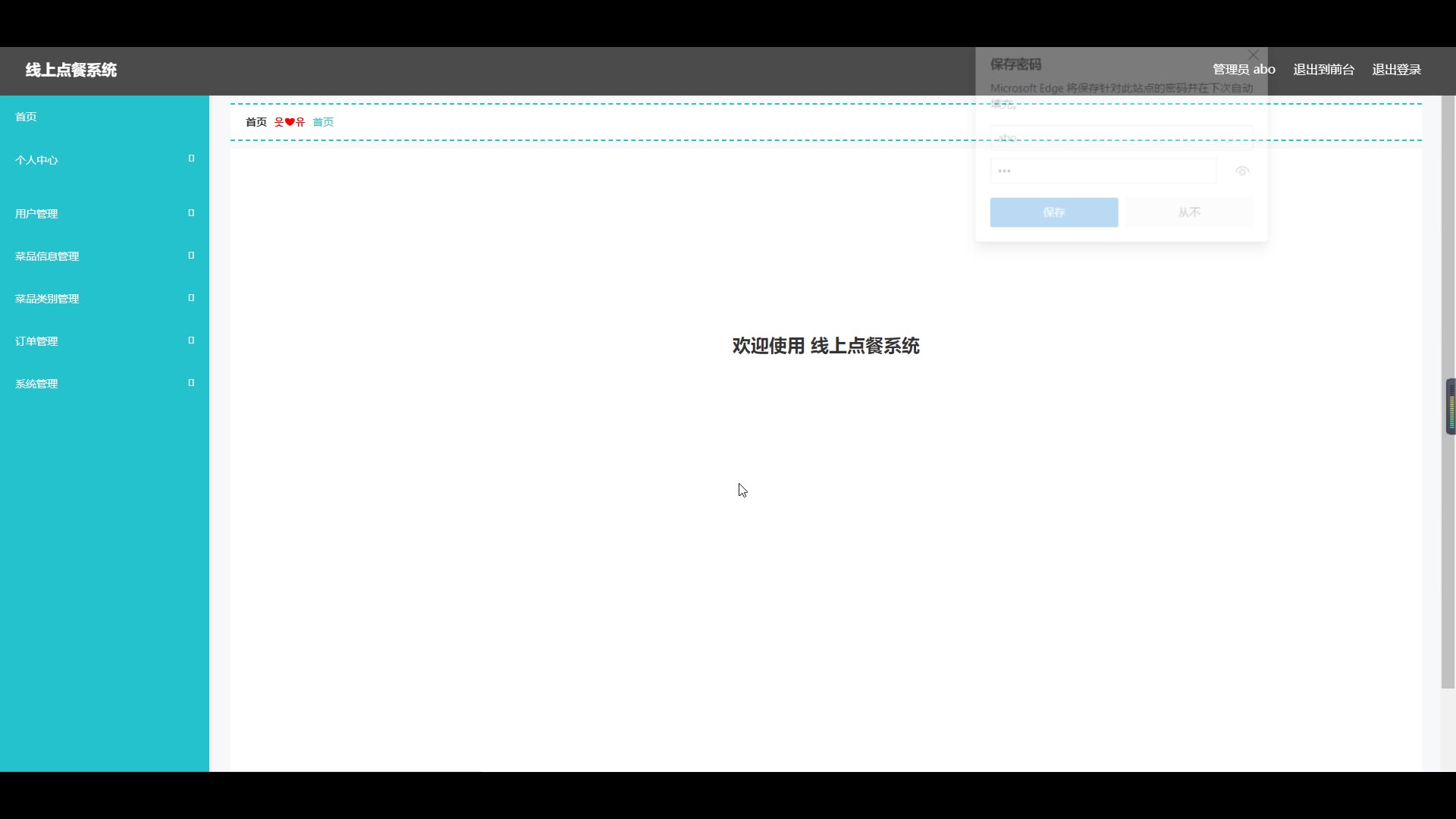Image resolution: width=1456 pixels, height=819 pixels.
Task: Click 保存 in save password popup
Action: [x=1053, y=212]
